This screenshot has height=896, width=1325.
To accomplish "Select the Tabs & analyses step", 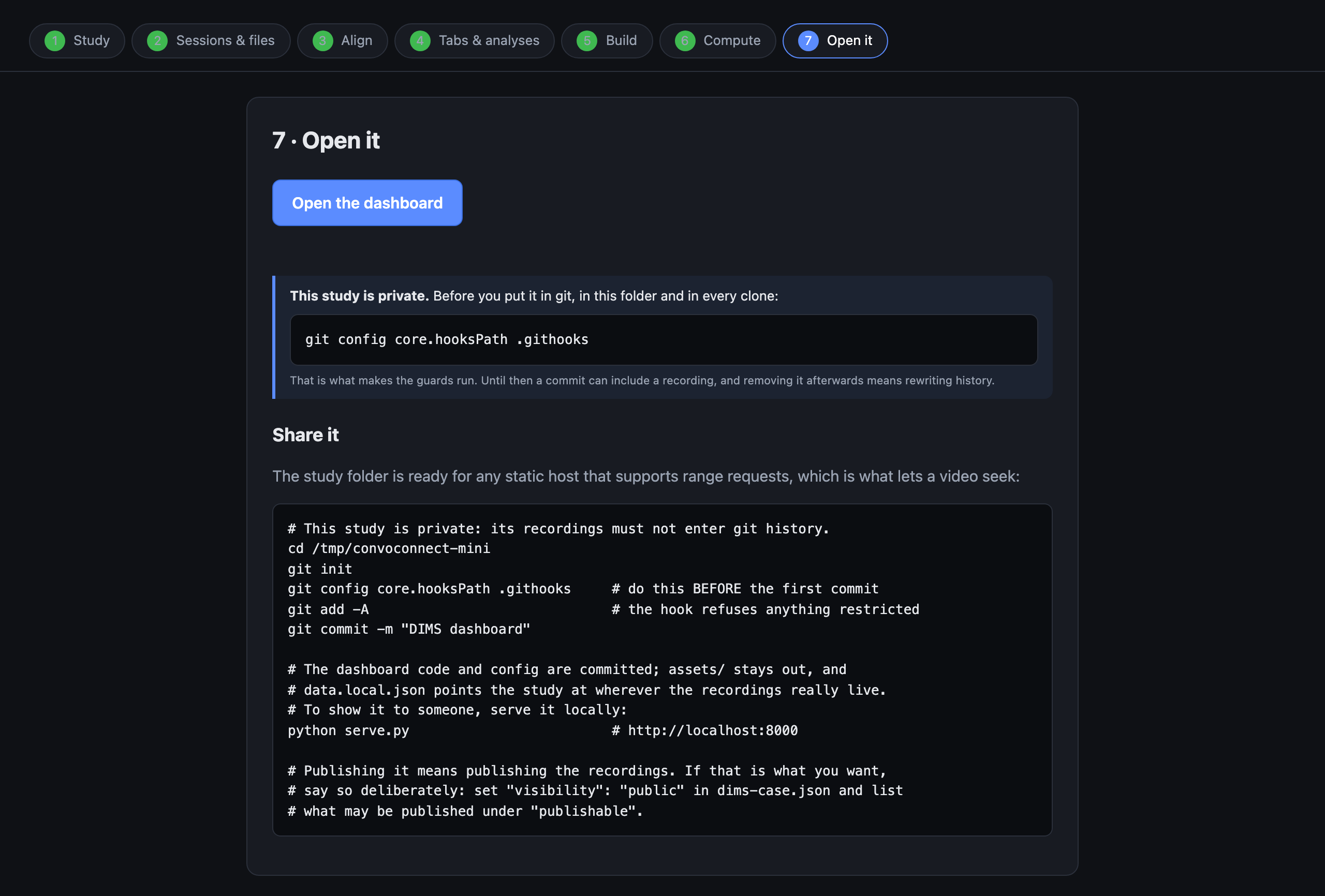I will tap(474, 40).
